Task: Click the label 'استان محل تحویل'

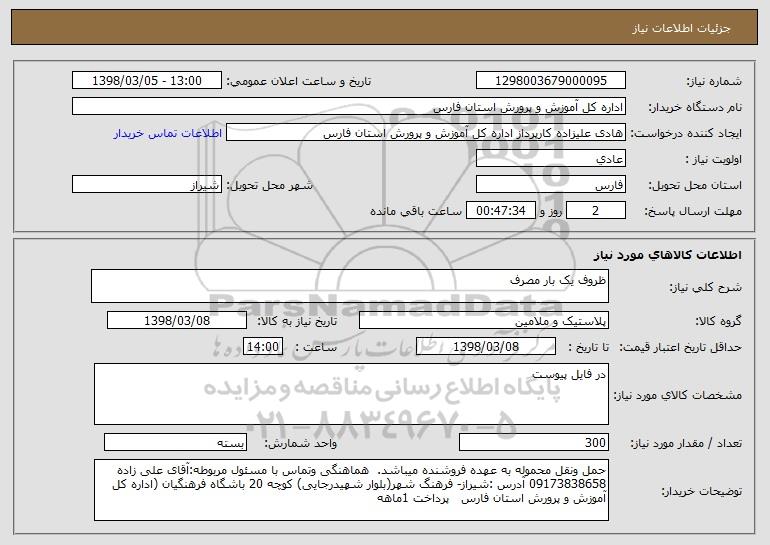Action: click(695, 185)
